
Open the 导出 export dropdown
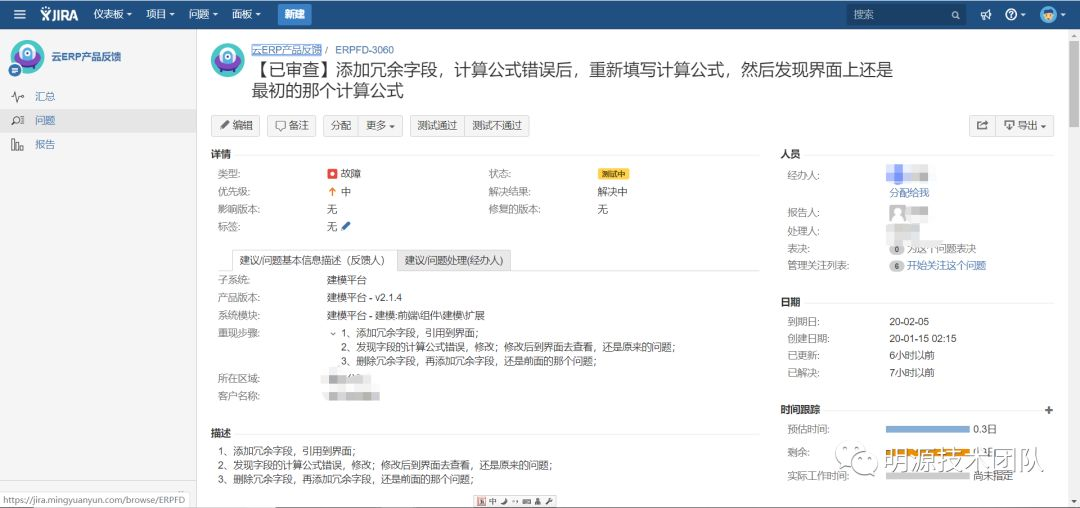click(x=1025, y=126)
